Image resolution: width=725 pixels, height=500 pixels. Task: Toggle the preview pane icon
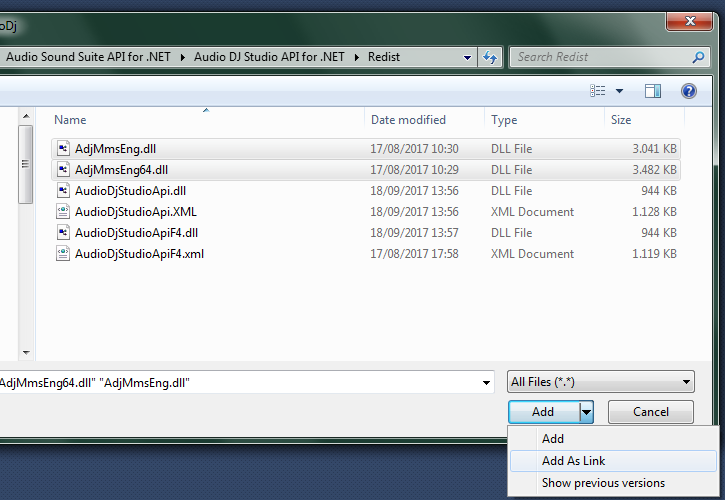(x=653, y=91)
